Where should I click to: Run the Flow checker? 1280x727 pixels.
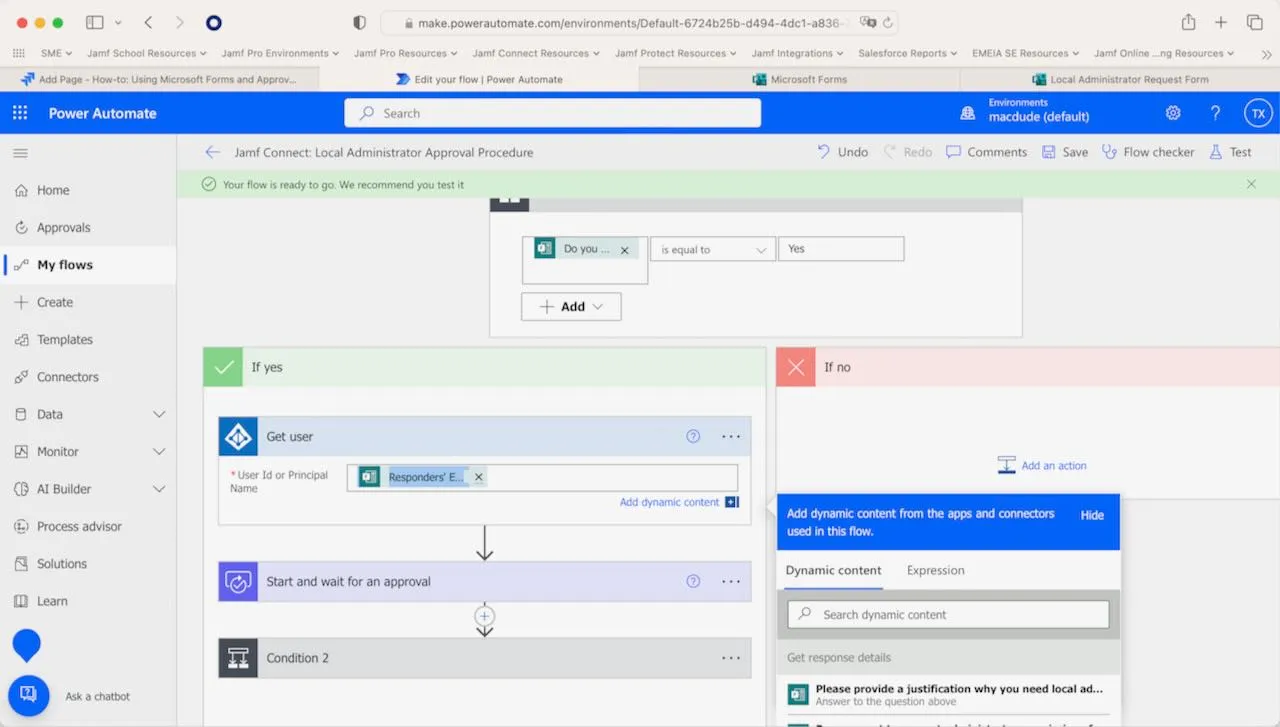click(x=1148, y=151)
